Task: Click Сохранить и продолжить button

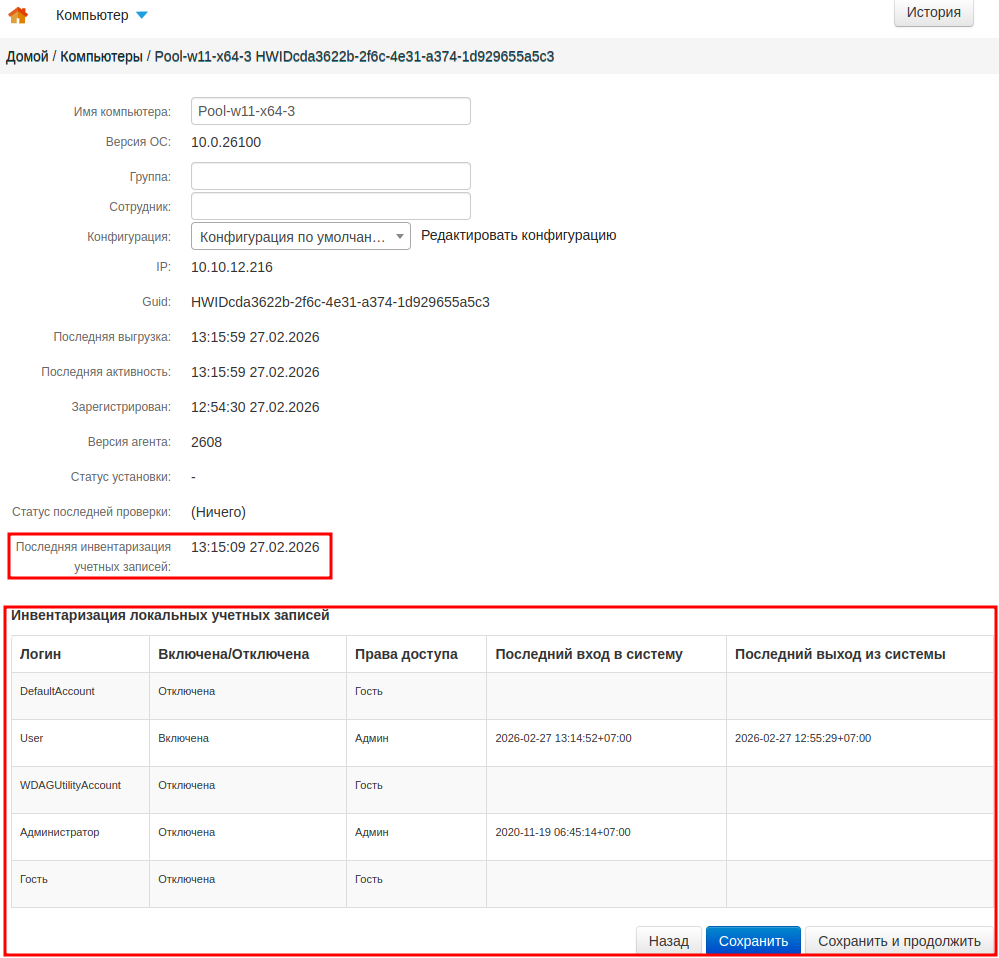Action: click(899, 941)
